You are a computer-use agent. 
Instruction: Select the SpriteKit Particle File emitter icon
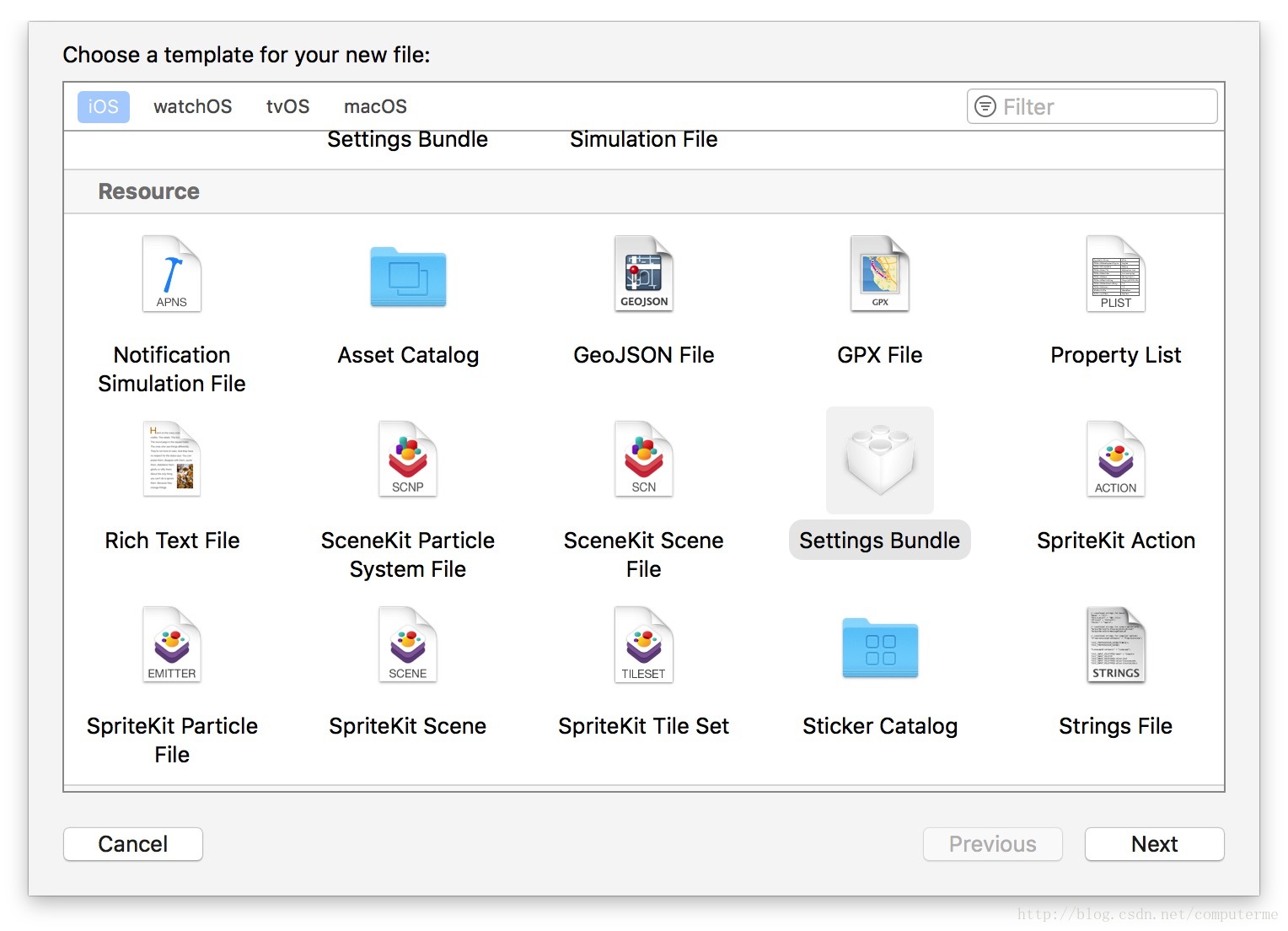(172, 645)
